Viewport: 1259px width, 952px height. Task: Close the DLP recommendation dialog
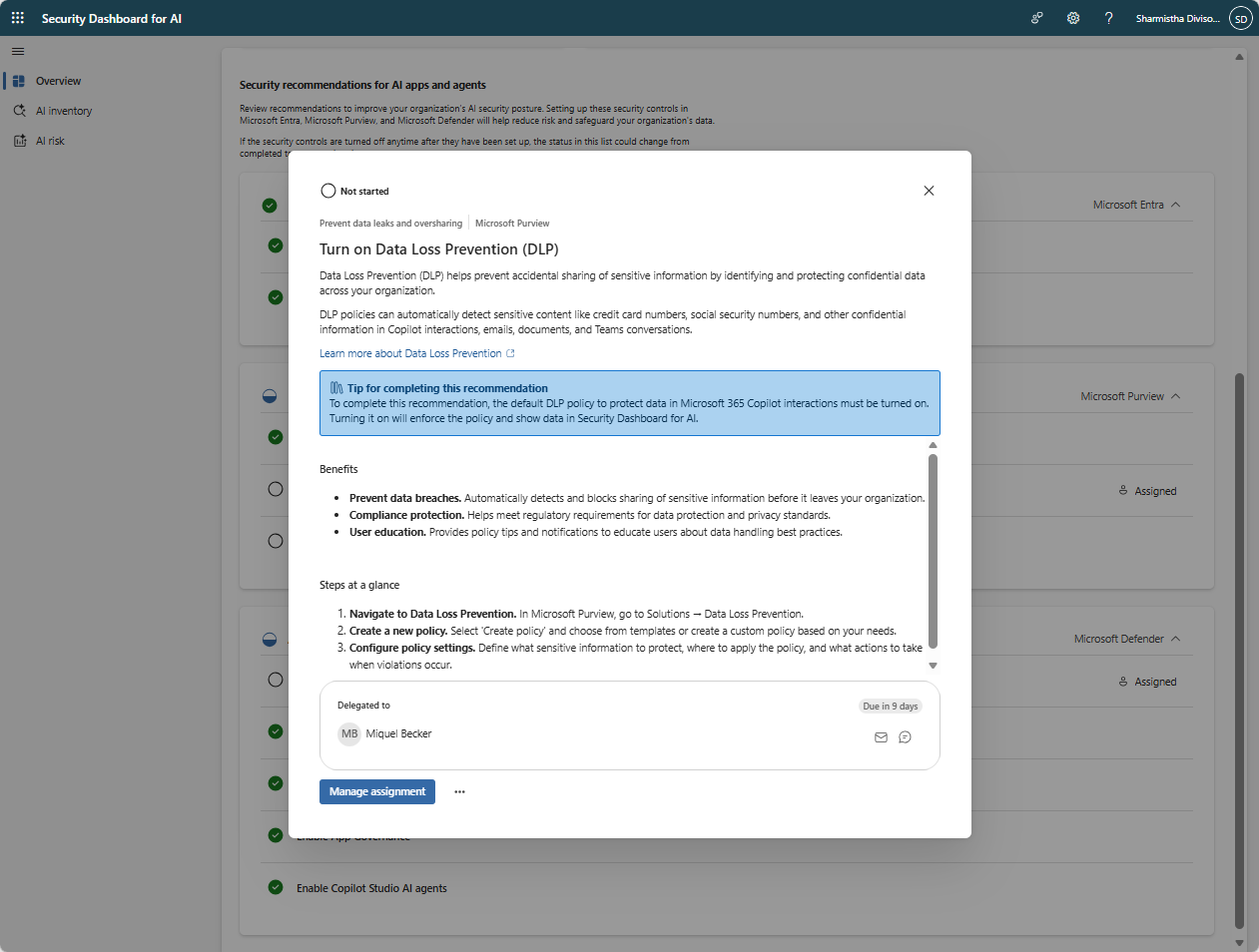tap(929, 191)
